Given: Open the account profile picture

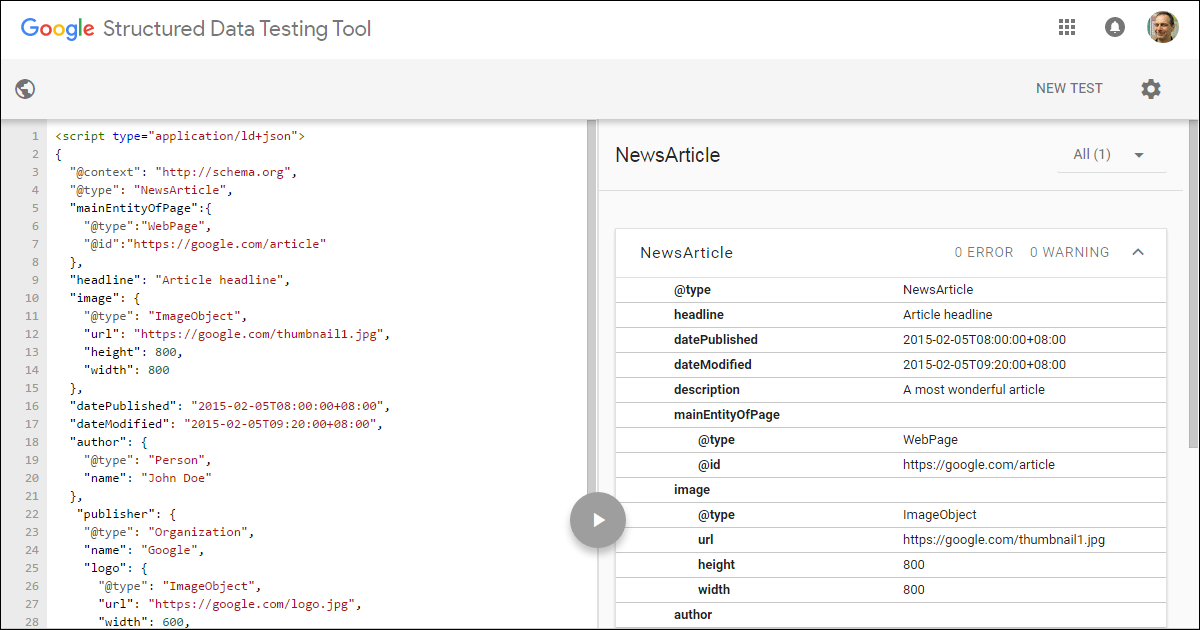Looking at the screenshot, I should coord(1163,28).
